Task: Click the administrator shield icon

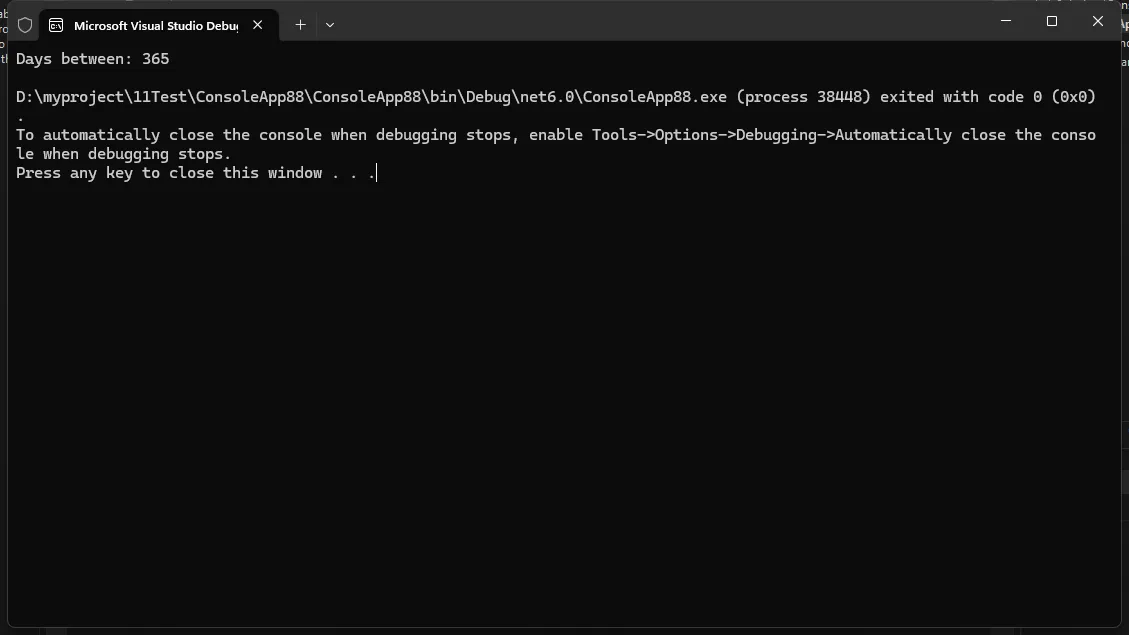Action: point(25,25)
